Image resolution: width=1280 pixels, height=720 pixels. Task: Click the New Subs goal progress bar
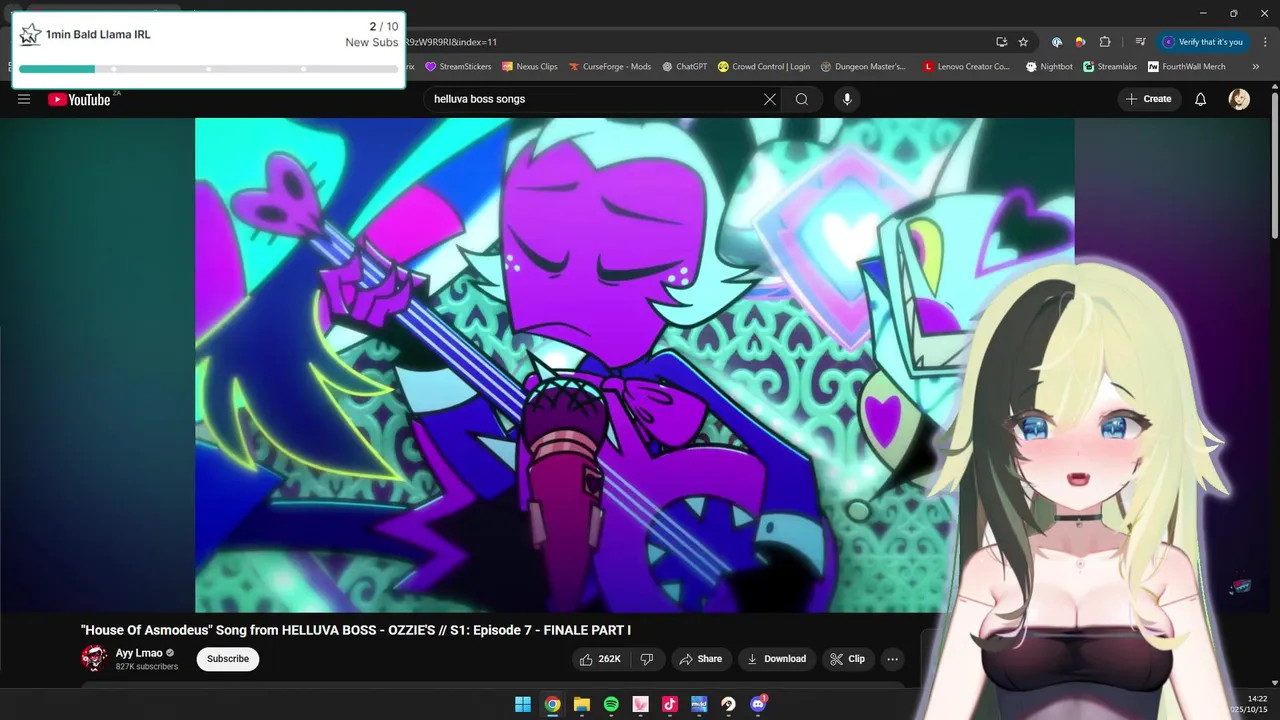[208, 69]
